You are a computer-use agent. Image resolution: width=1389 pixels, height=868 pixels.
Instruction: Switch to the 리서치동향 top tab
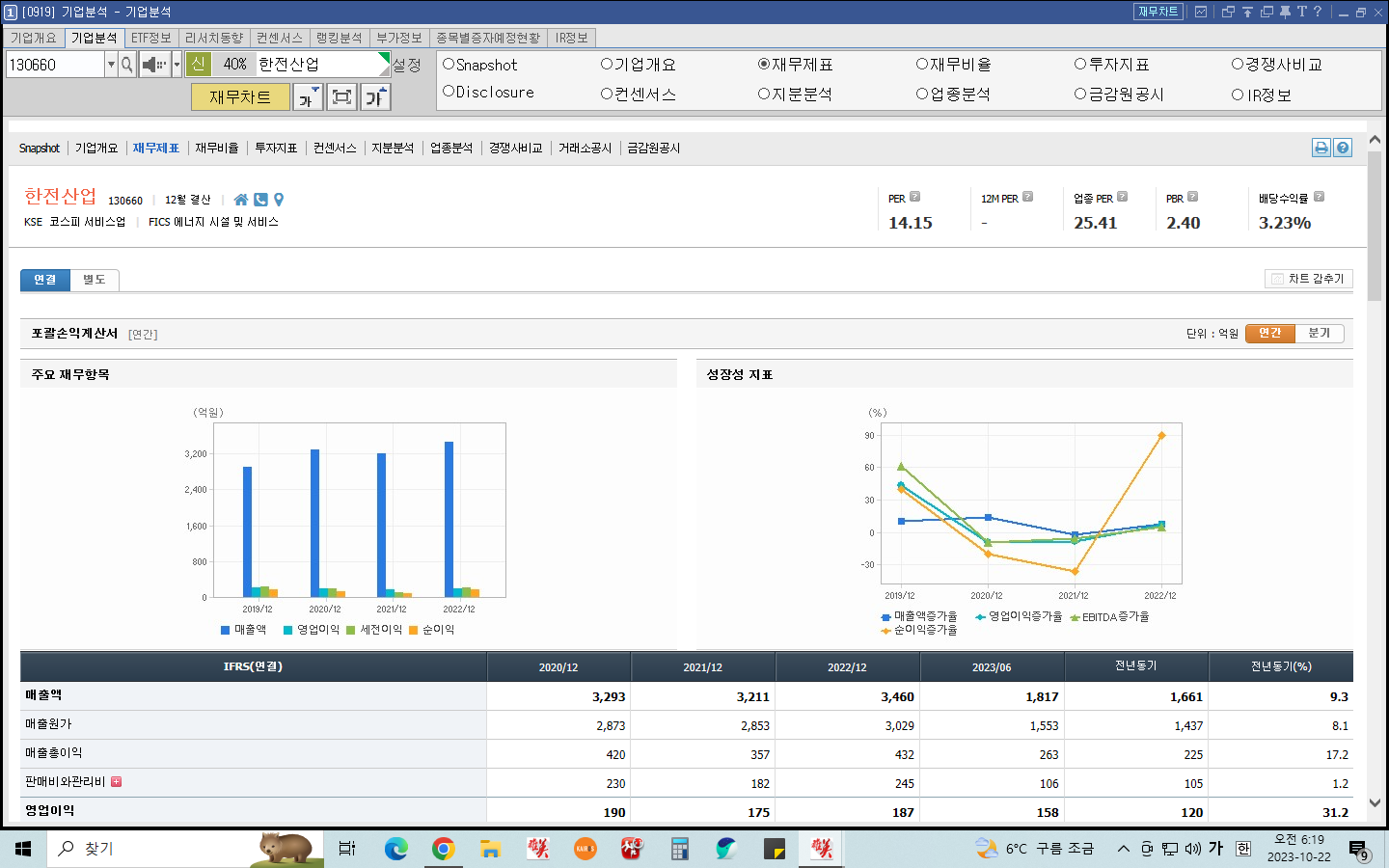click(x=214, y=38)
